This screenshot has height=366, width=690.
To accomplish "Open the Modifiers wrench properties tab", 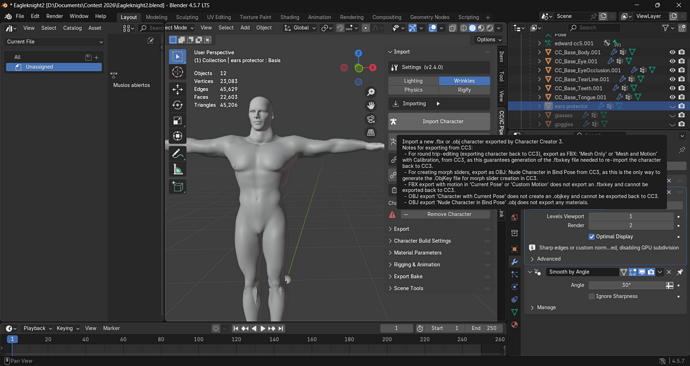I will [514, 262].
